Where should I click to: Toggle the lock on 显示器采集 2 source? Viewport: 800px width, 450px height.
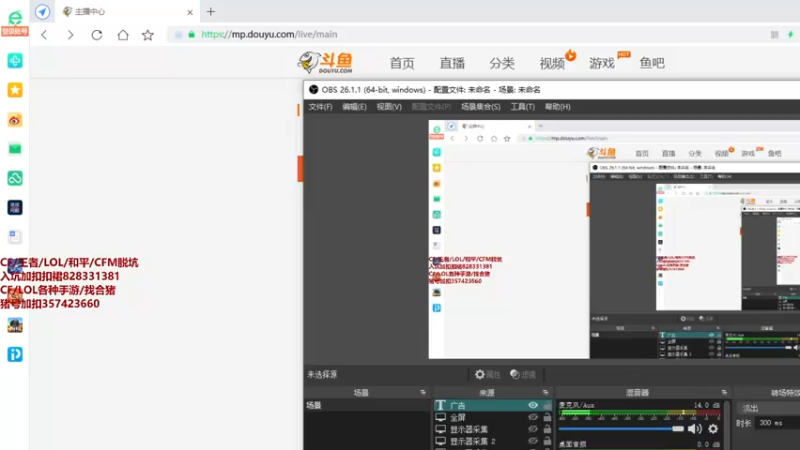547,441
